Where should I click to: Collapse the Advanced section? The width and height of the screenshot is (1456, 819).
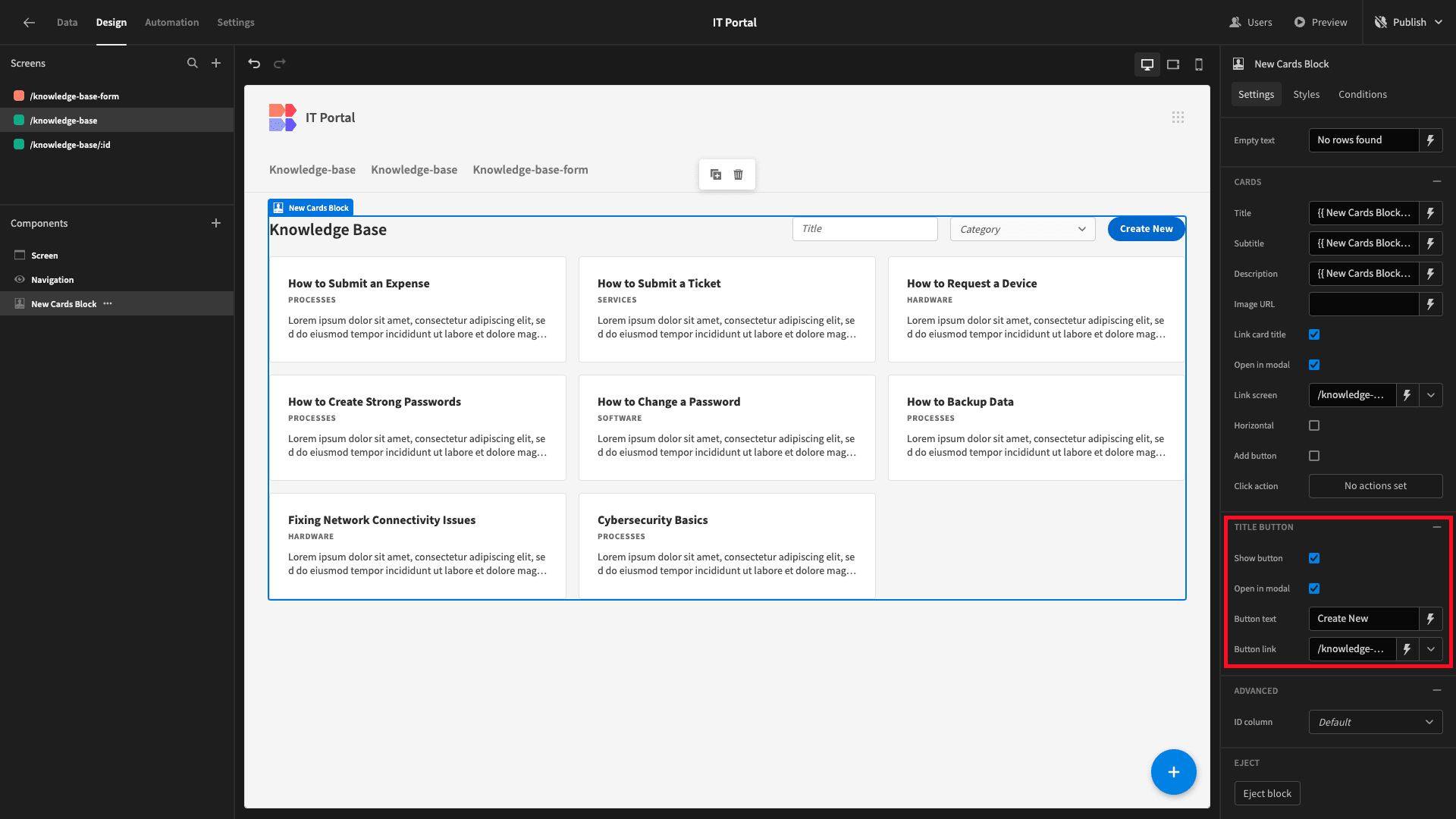point(1436,691)
